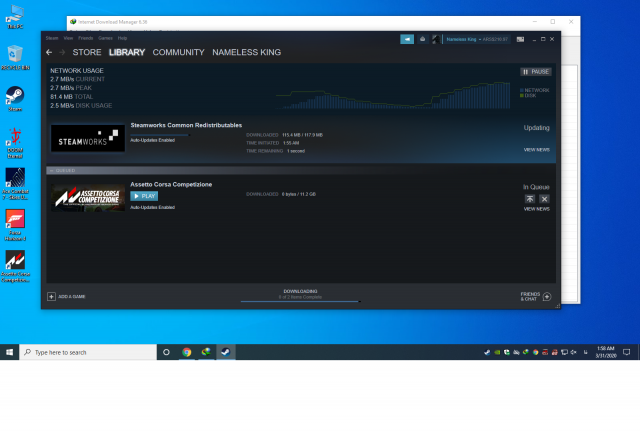The width and height of the screenshot is (640, 437).
Task: Click the Steam back navigation arrow
Action: [49, 52]
